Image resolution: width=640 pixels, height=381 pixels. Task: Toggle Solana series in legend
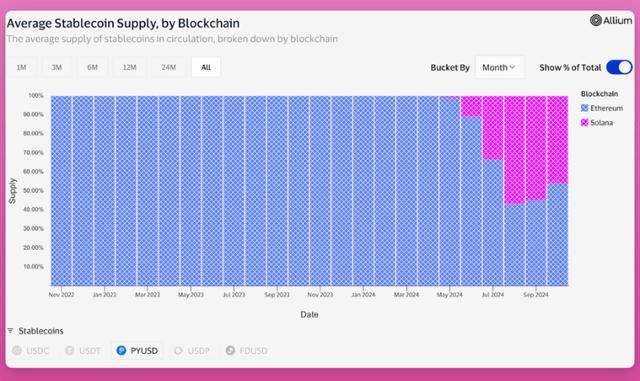tap(597, 123)
